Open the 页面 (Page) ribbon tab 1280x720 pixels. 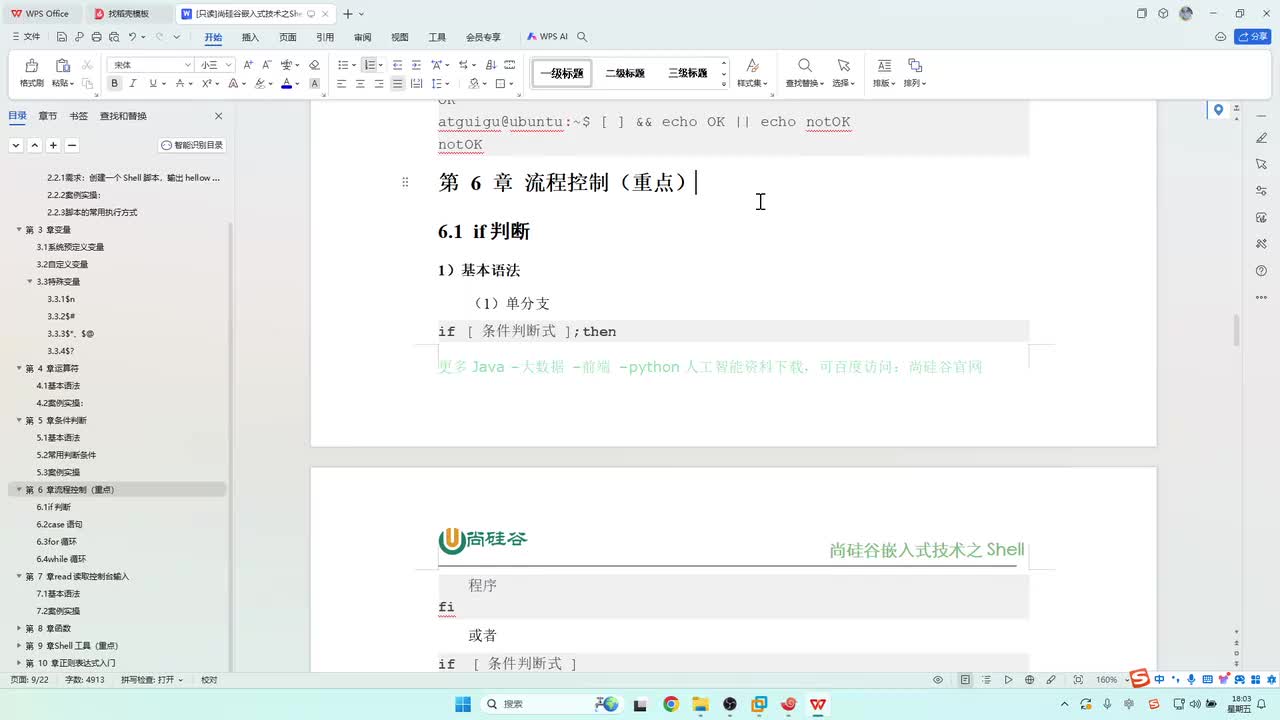click(x=288, y=37)
